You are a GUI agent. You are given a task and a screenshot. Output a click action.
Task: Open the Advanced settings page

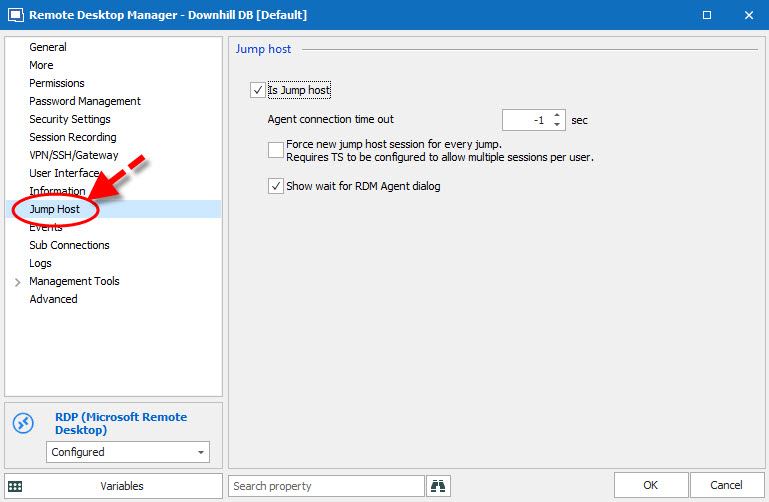(x=53, y=299)
